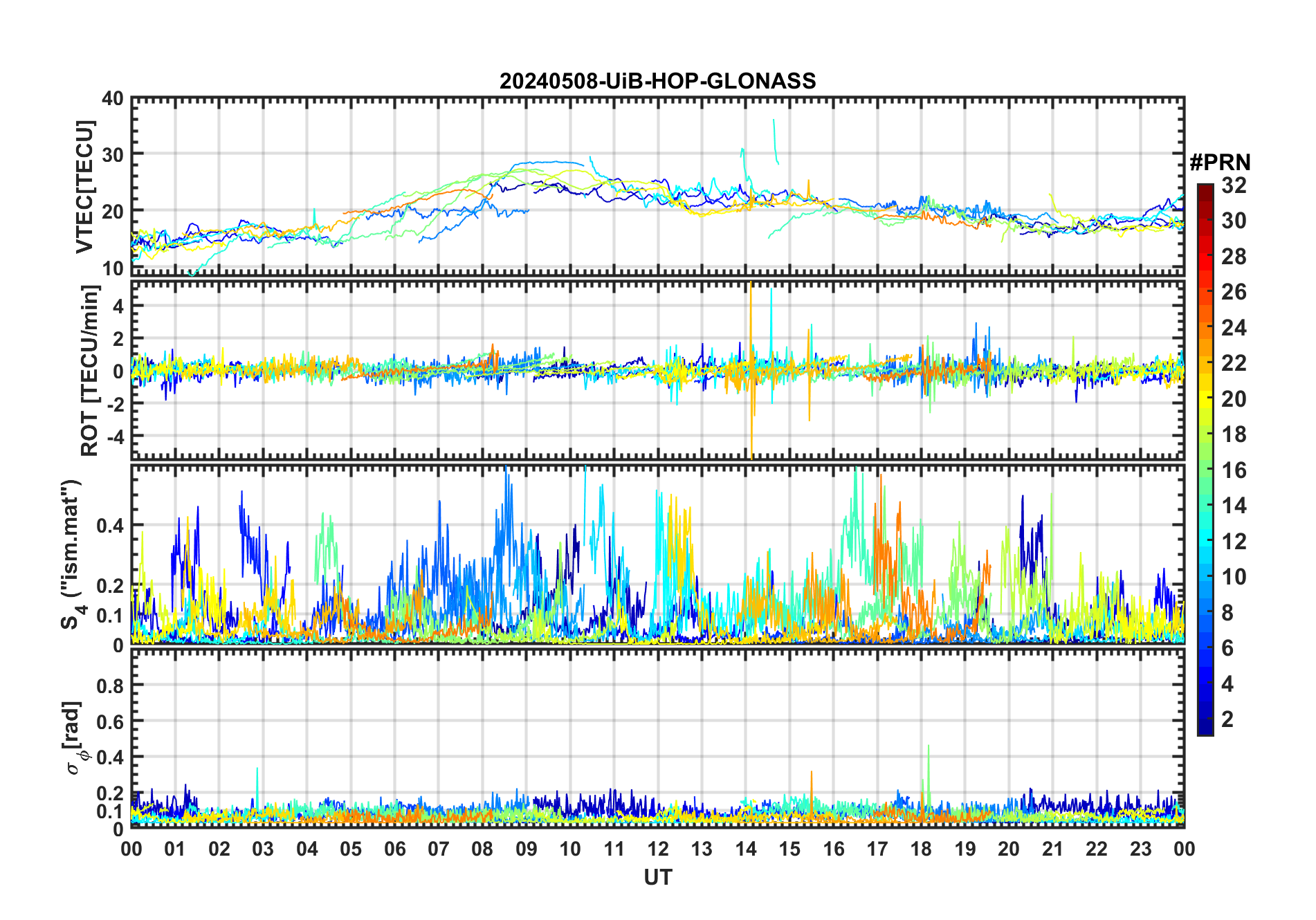Click the plot title 20240508-UiB-HOP-GLONASS
1316x920 pixels.
click(x=657, y=81)
